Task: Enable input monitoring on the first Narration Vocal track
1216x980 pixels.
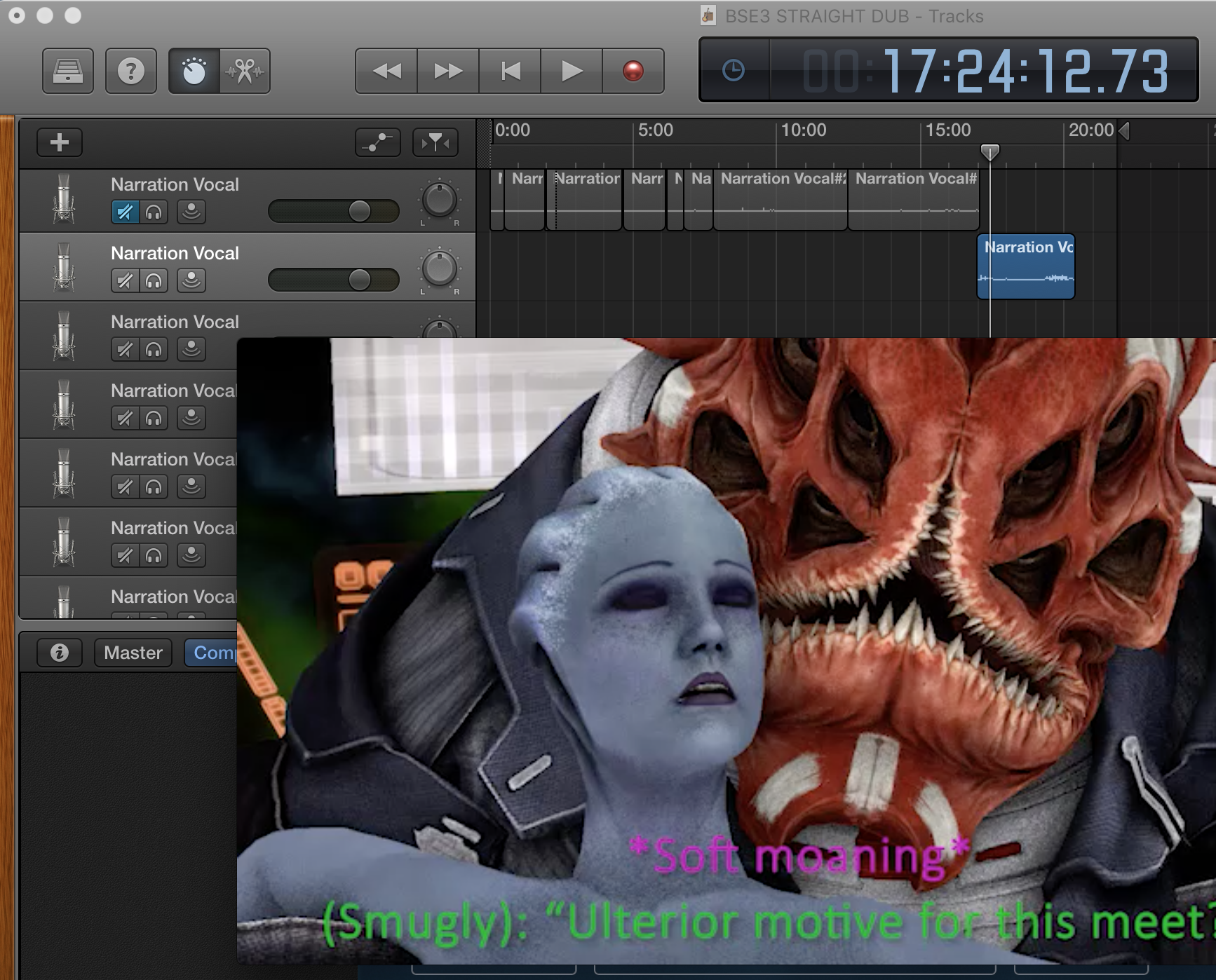Action: pyautogui.click(x=191, y=212)
